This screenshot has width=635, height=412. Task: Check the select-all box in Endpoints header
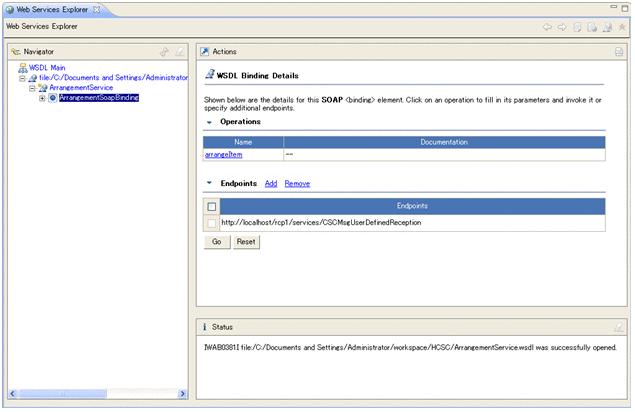(x=211, y=207)
